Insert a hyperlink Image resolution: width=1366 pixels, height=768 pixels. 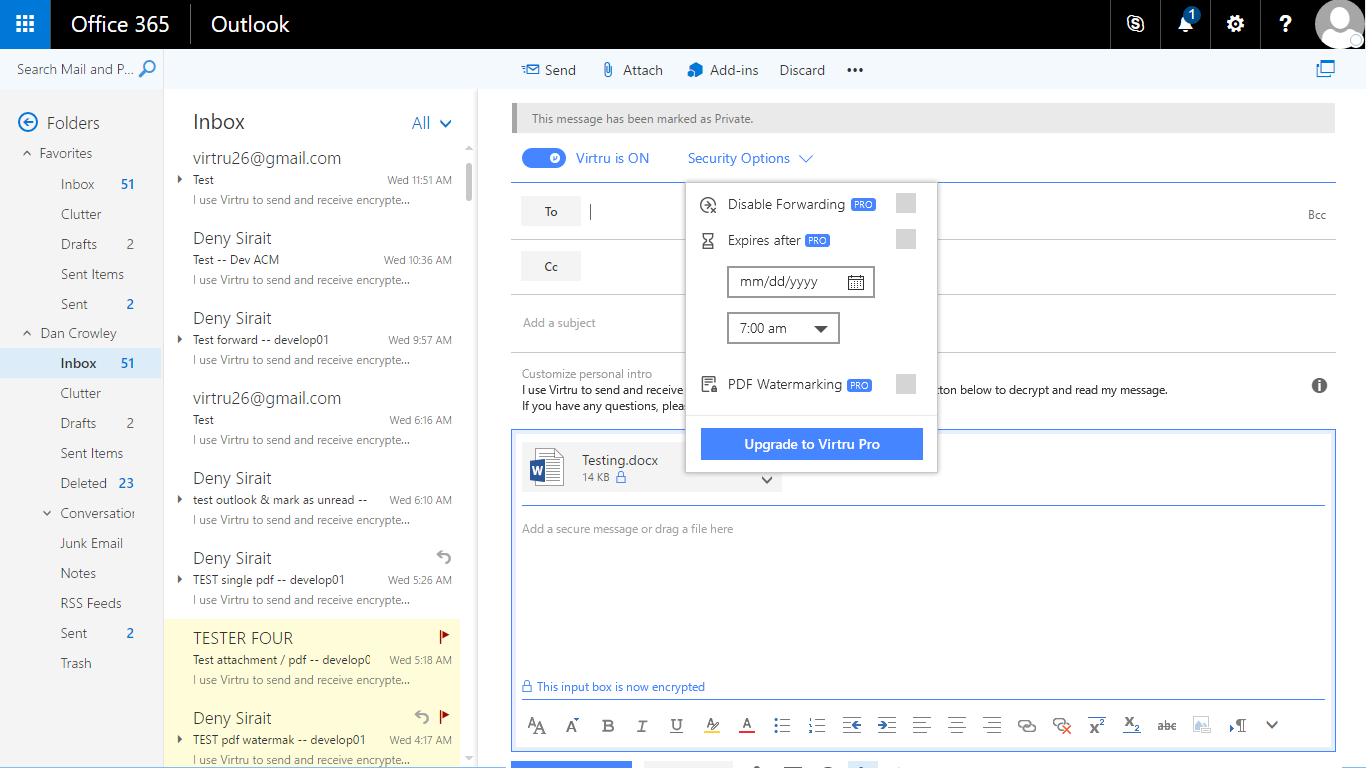click(x=1027, y=726)
